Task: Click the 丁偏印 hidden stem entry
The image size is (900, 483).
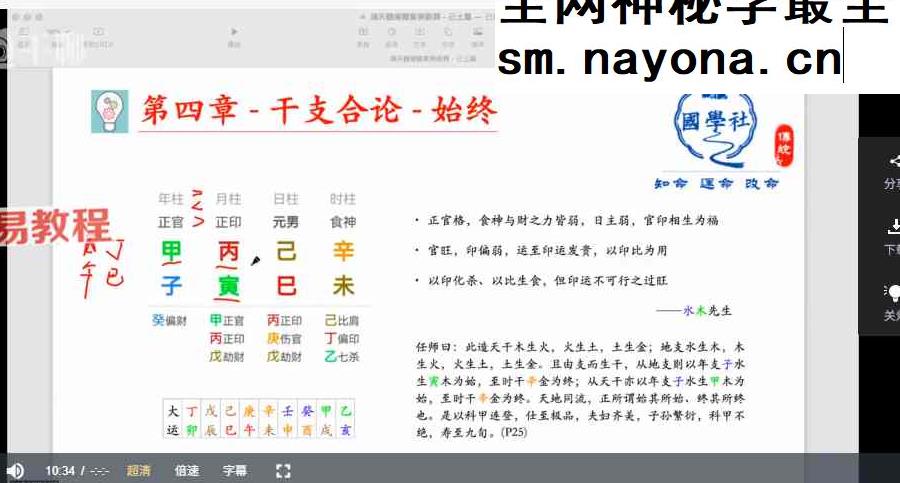Action: click(x=342, y=339)
